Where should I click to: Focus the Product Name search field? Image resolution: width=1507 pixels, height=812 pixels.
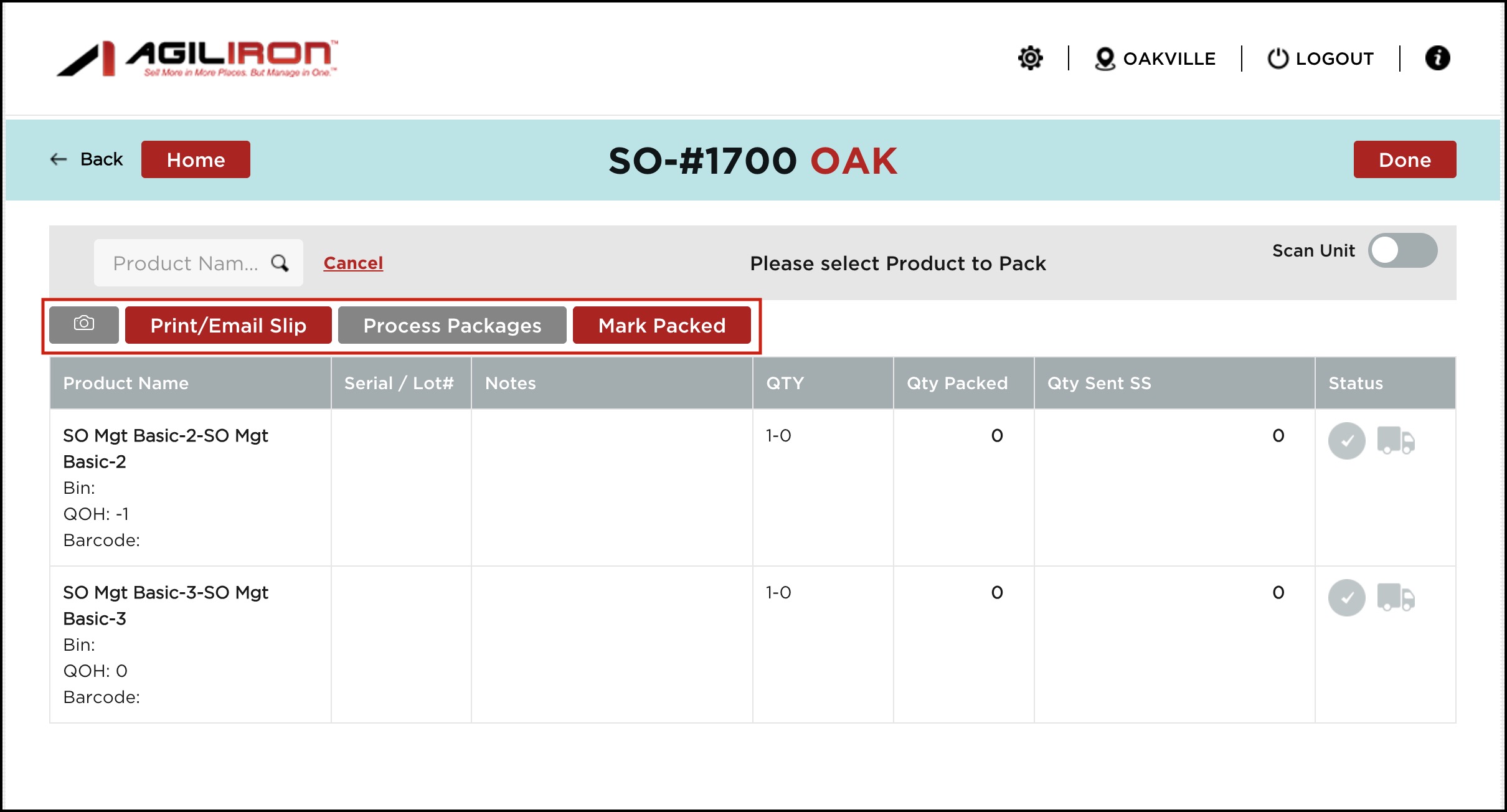click(x=185, y=263)
